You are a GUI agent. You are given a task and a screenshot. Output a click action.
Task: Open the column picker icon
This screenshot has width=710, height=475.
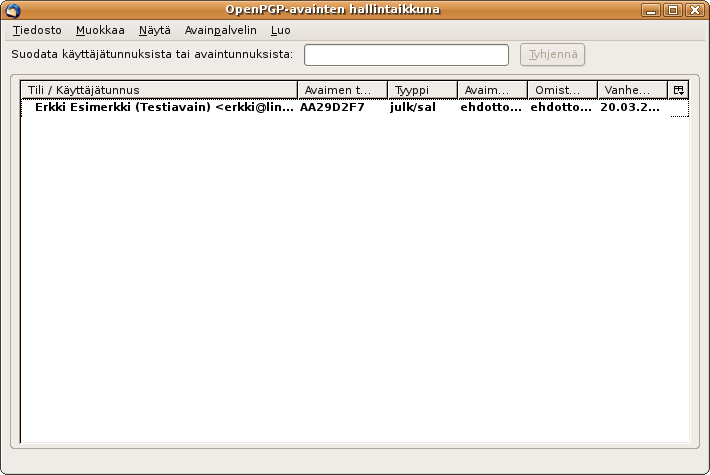pyautogui.click(x=679, y=89)
